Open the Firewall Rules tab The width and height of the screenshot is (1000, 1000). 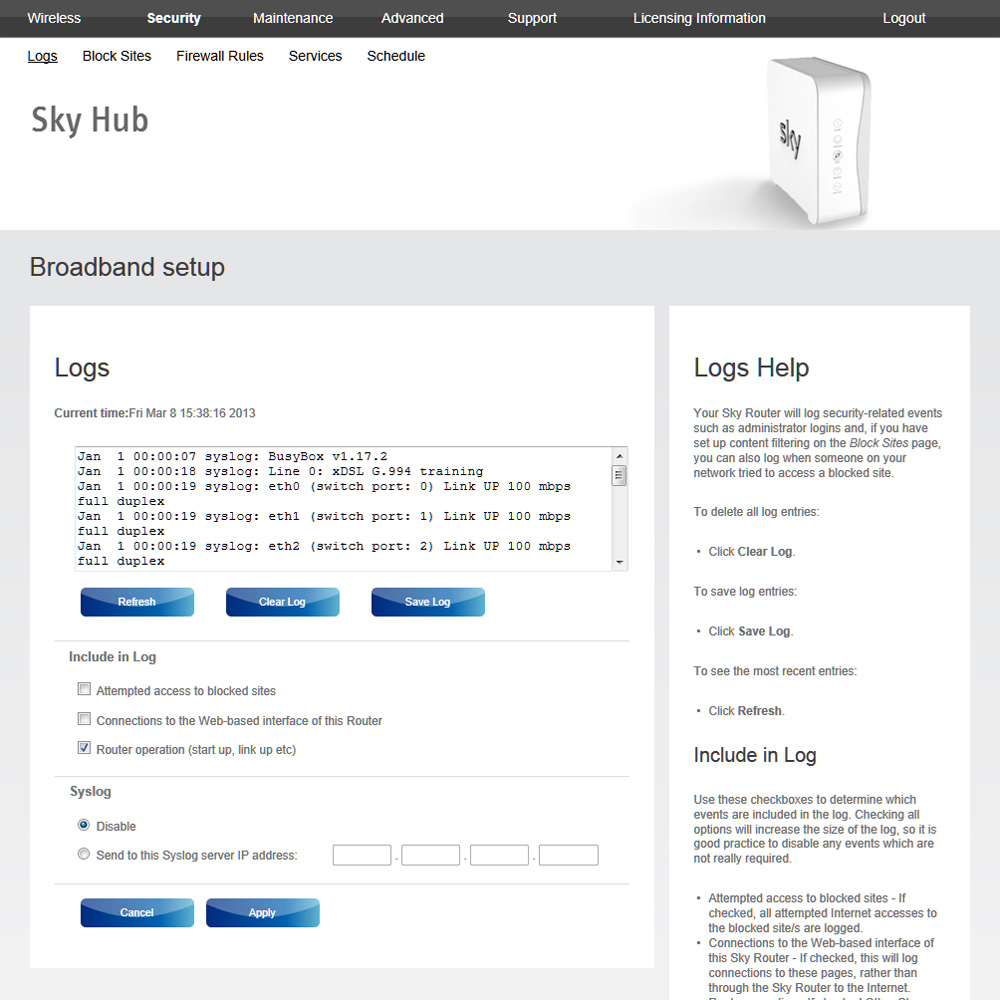pos(220,56)
